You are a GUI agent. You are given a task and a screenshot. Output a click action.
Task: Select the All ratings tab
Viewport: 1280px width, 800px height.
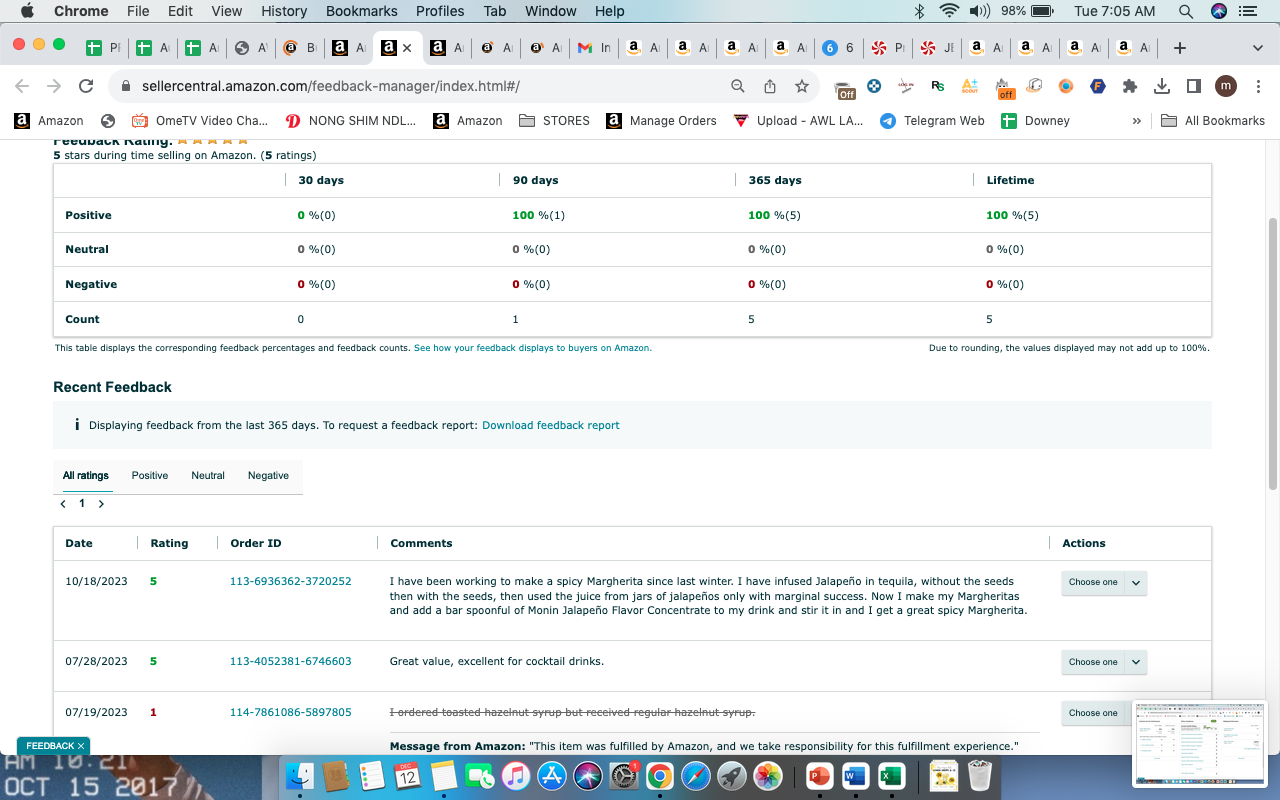pyautogui.click(x=86, y=476)
